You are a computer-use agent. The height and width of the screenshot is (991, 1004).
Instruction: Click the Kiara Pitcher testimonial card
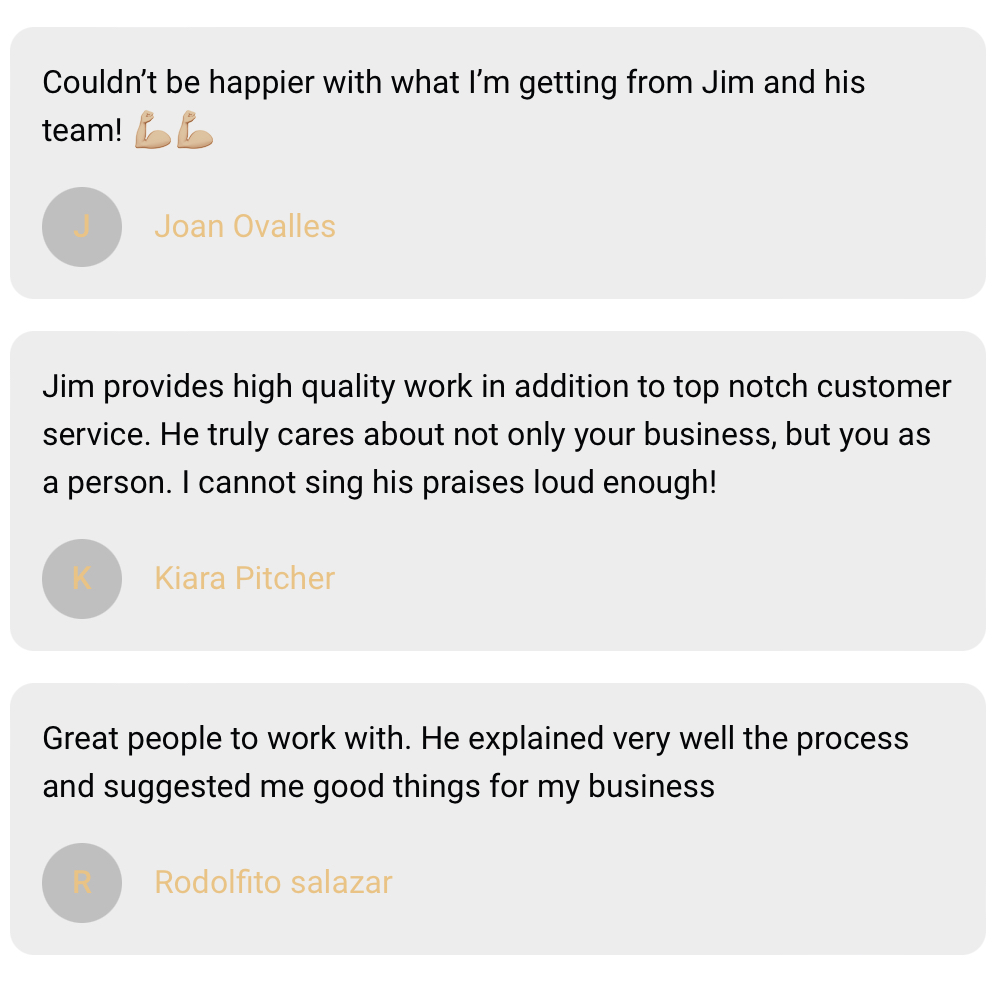pos(498,491)
